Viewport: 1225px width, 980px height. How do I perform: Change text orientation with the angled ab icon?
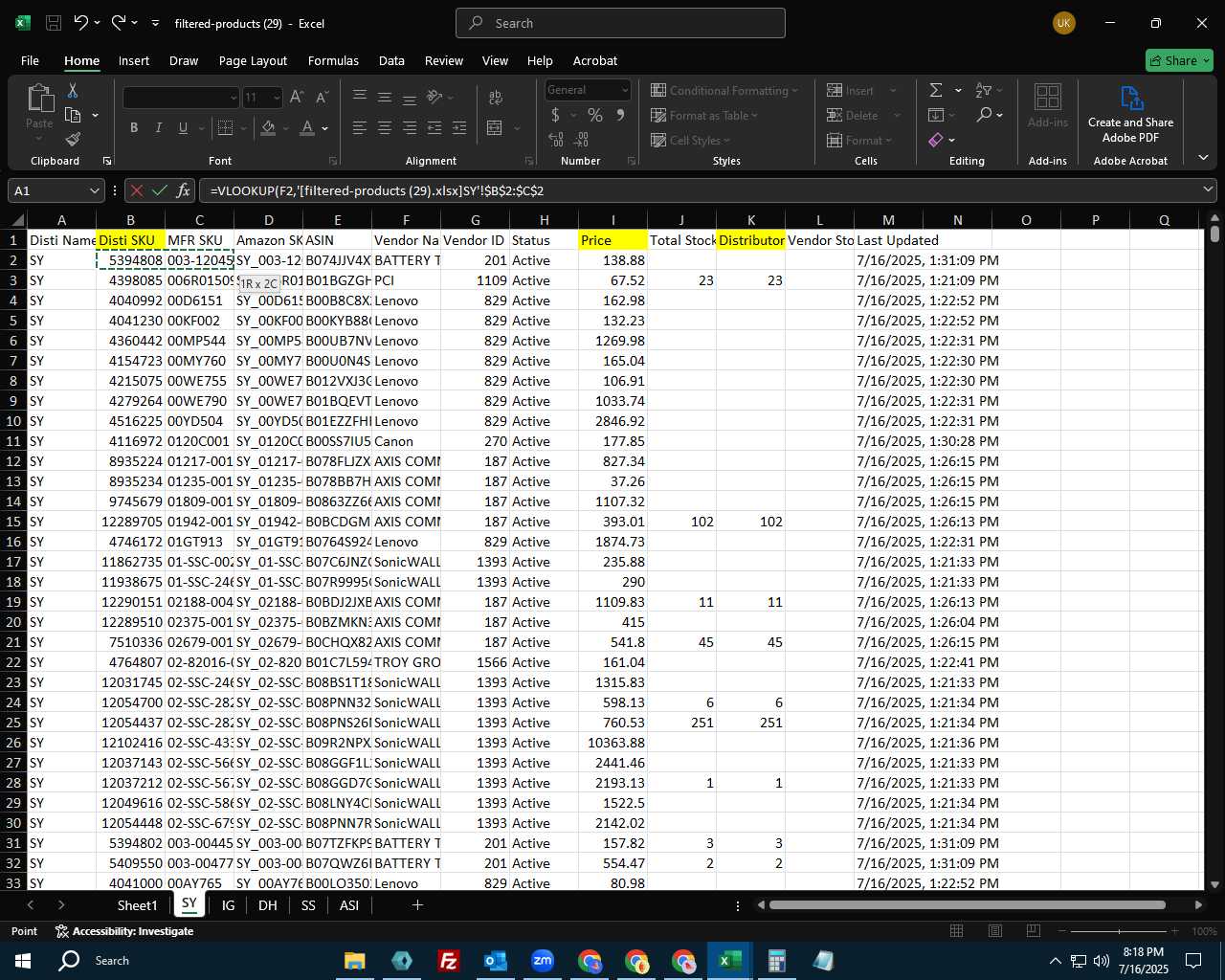click(434, 97)
